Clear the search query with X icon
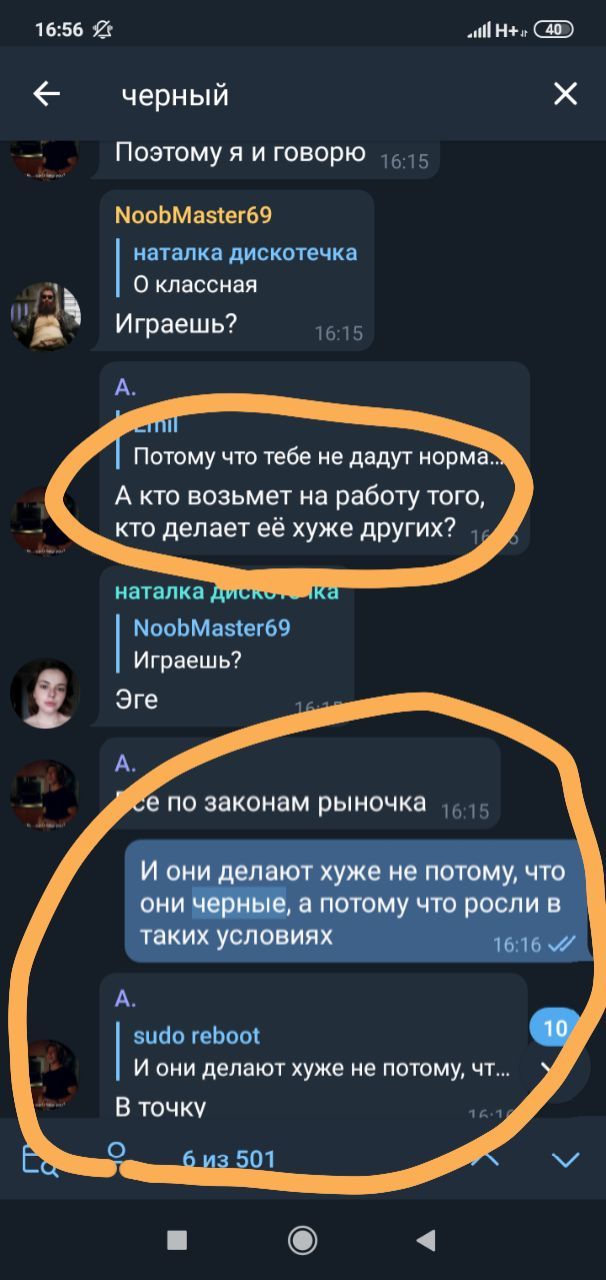Screen dimensions: 606x1280 pyautogui.click(x=565, y=94)
